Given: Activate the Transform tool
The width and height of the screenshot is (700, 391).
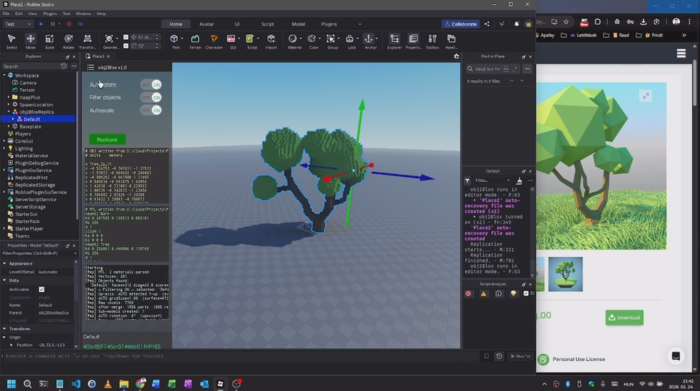Looking at the screenshot, I should (87, 41).
